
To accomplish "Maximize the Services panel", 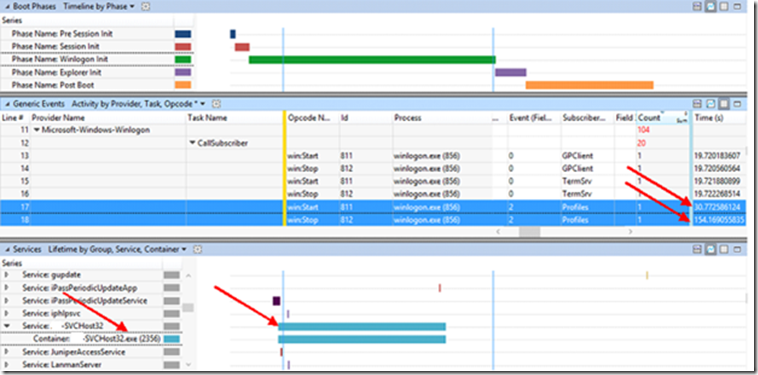I will click(737, 249).
